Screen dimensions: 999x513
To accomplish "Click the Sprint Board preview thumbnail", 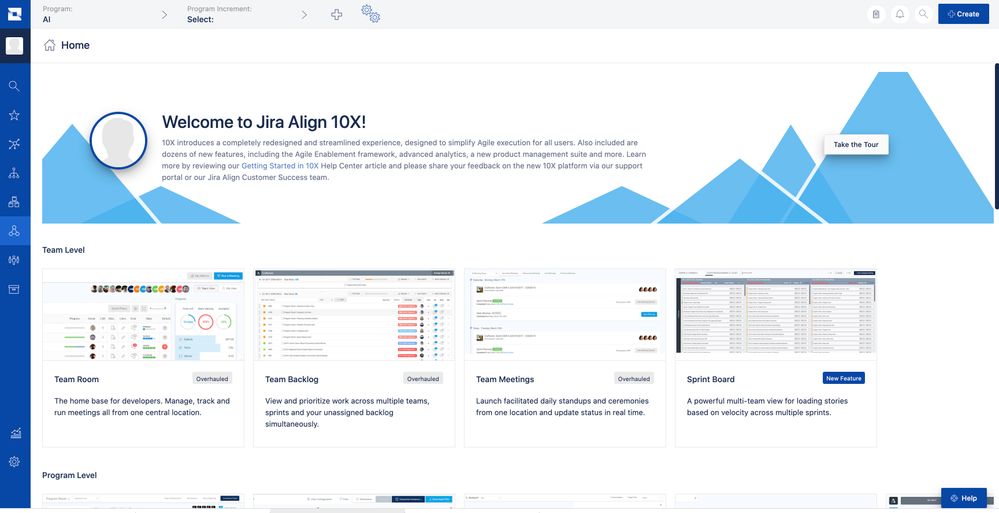I will pos(776,315).
